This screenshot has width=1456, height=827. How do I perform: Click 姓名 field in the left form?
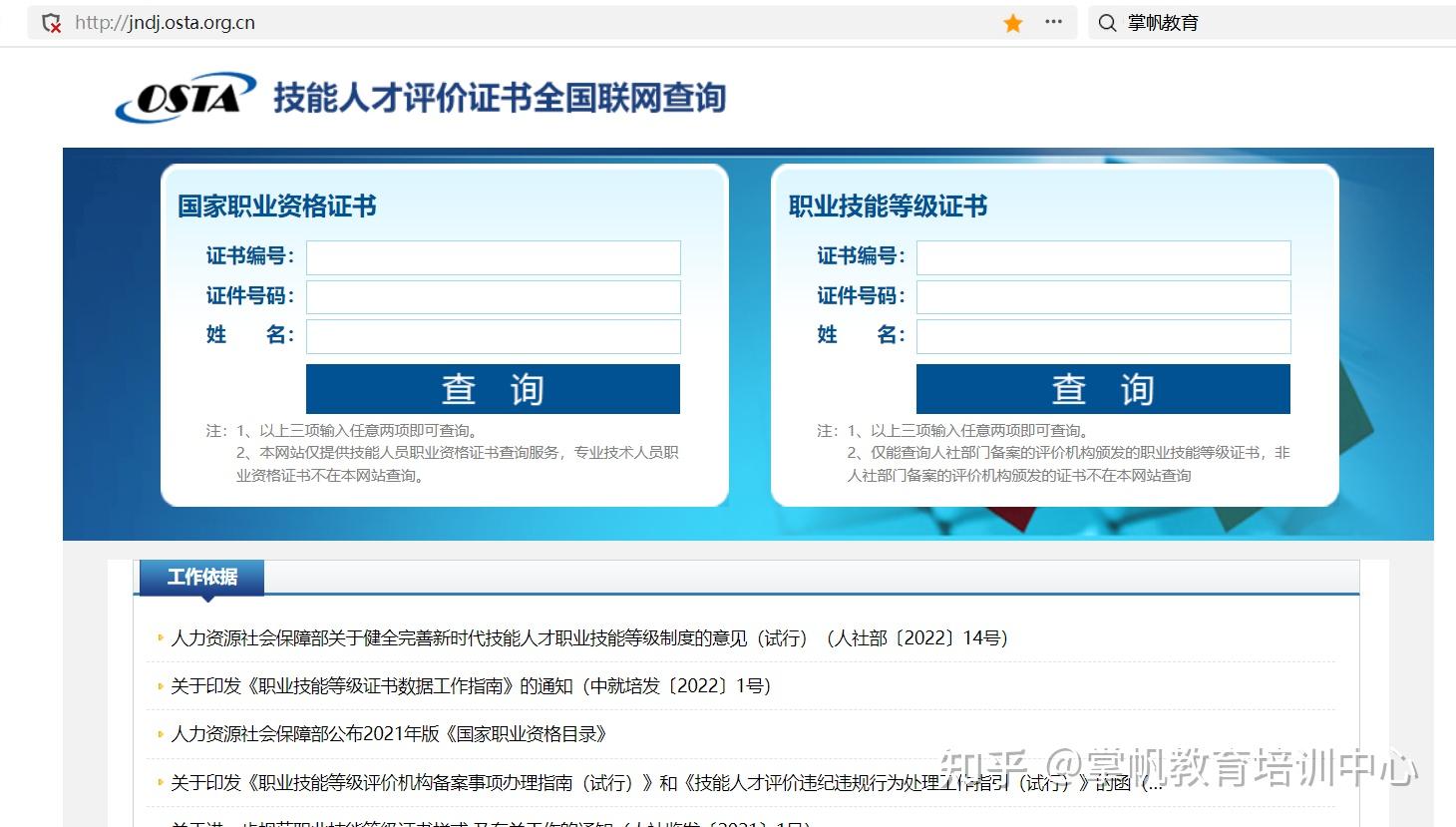(493, 336)
